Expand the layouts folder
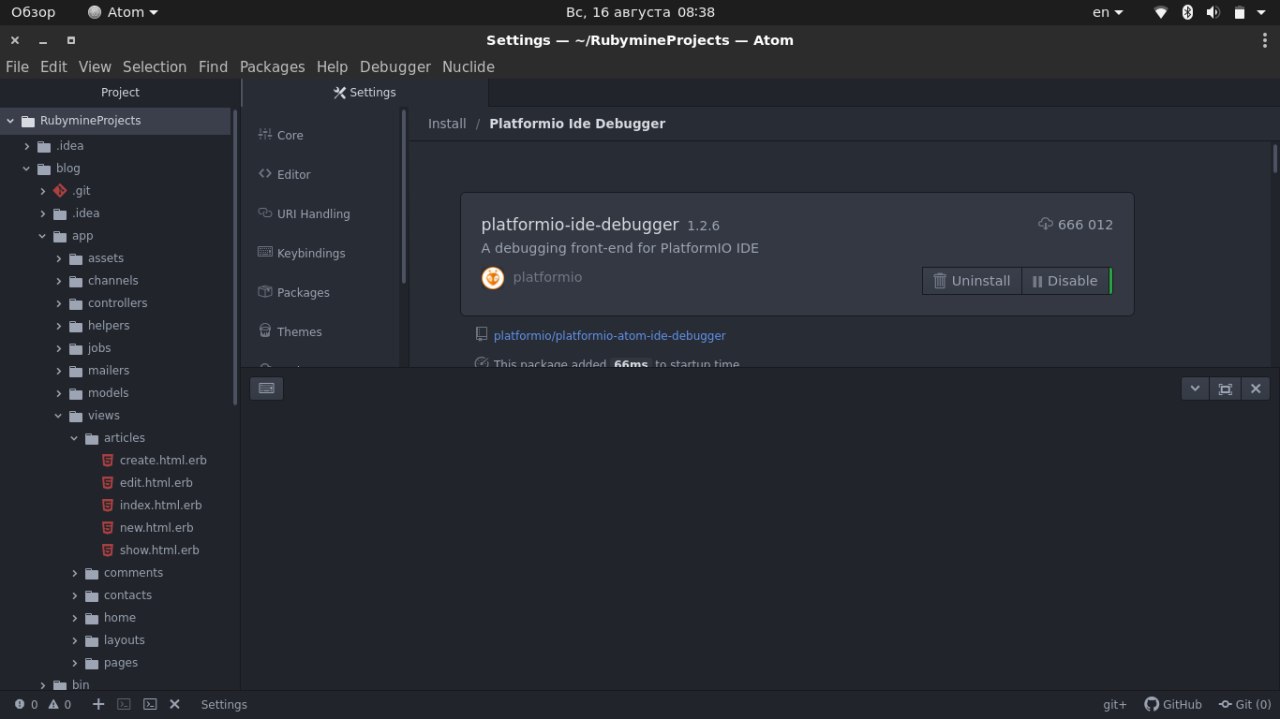 coord(75,640)
